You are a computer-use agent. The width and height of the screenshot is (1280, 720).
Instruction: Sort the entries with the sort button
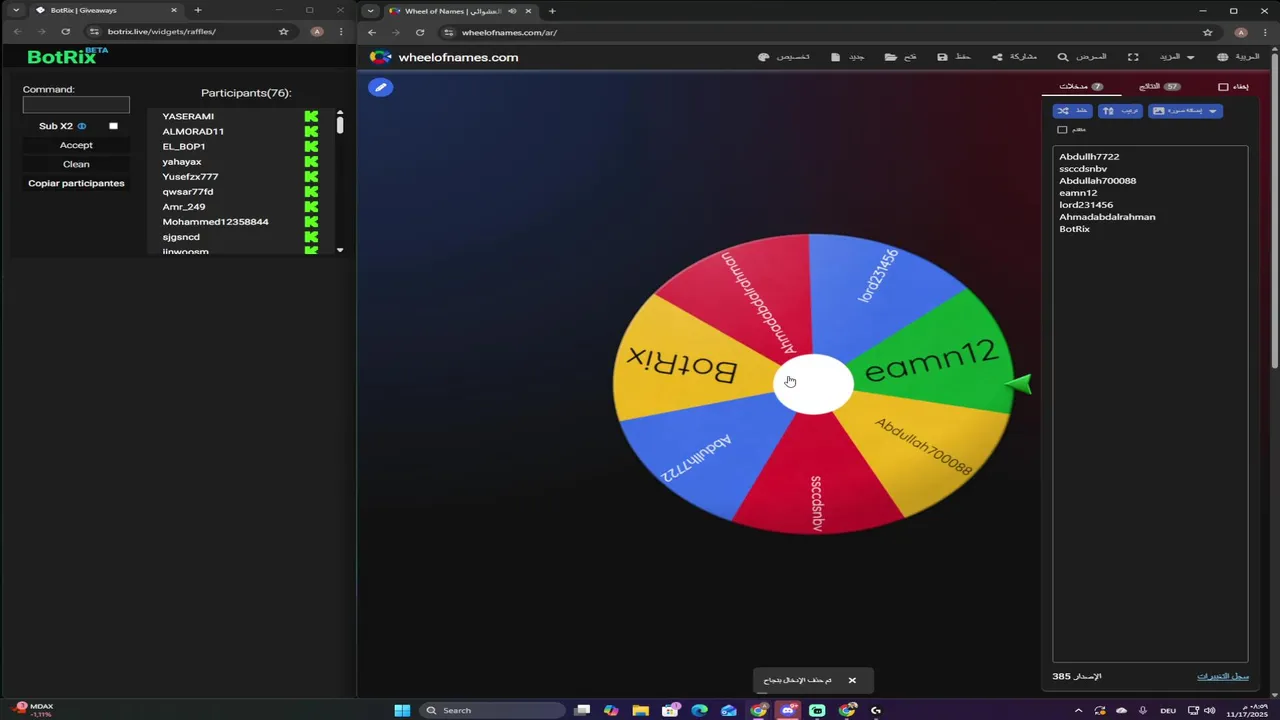coord(1120,111)
